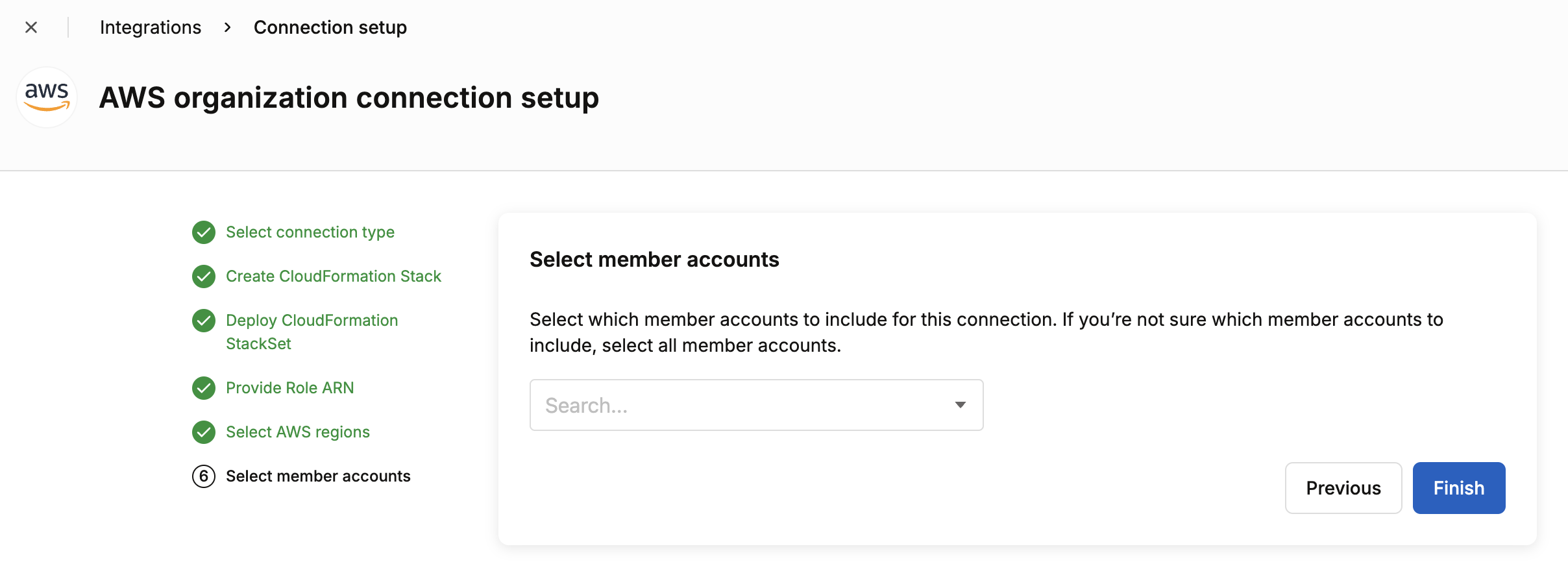
Task: Click the checkmark icon next to Create CloudFormation Stack
Action: coord(204,276)
